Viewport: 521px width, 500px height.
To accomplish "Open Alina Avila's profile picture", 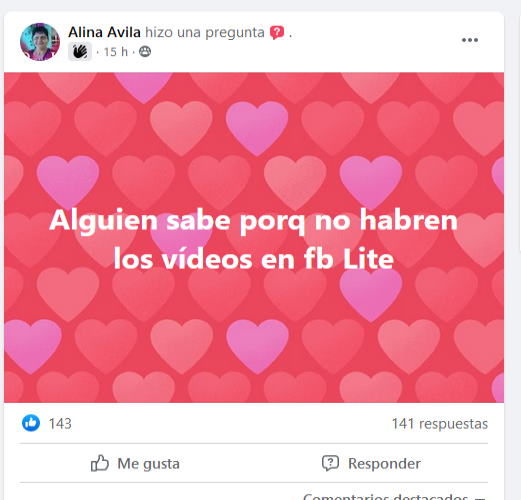I will (x=40, y=42).
